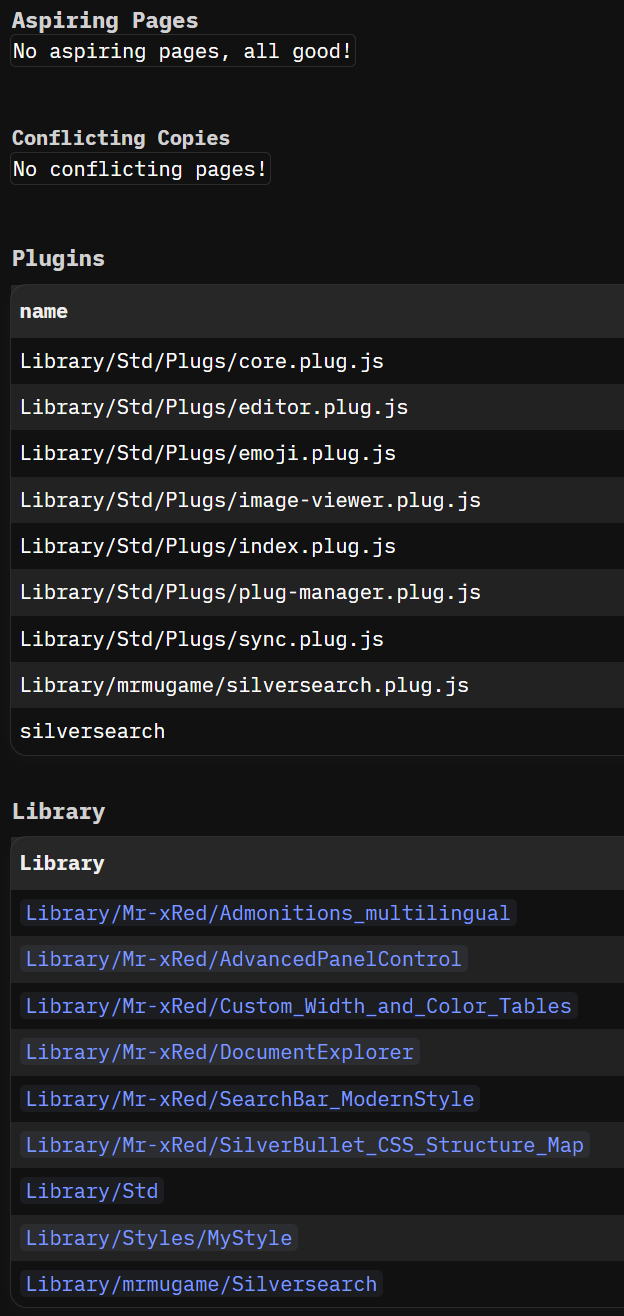Click Library/mrmugame/silversearch.plug.js plugin row
Viewport: 624px width, 1316px height.
[x=244, y=685]
